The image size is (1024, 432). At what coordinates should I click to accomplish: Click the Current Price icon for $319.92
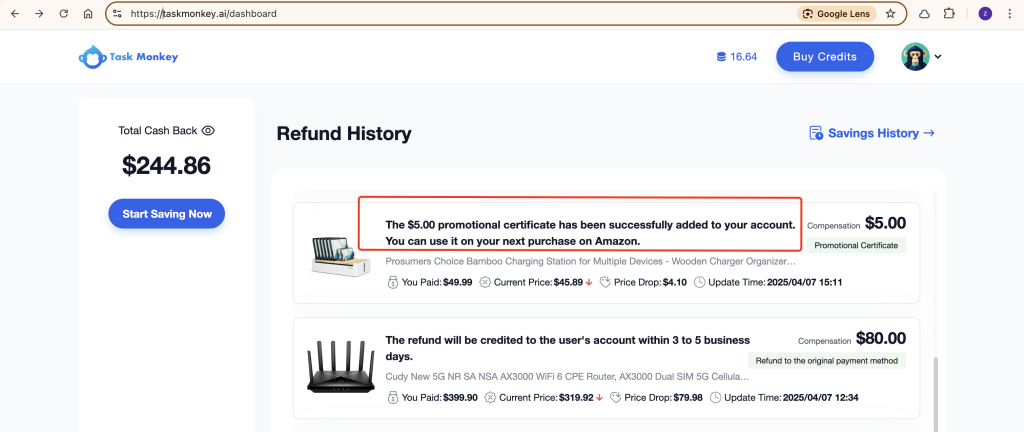490,397
